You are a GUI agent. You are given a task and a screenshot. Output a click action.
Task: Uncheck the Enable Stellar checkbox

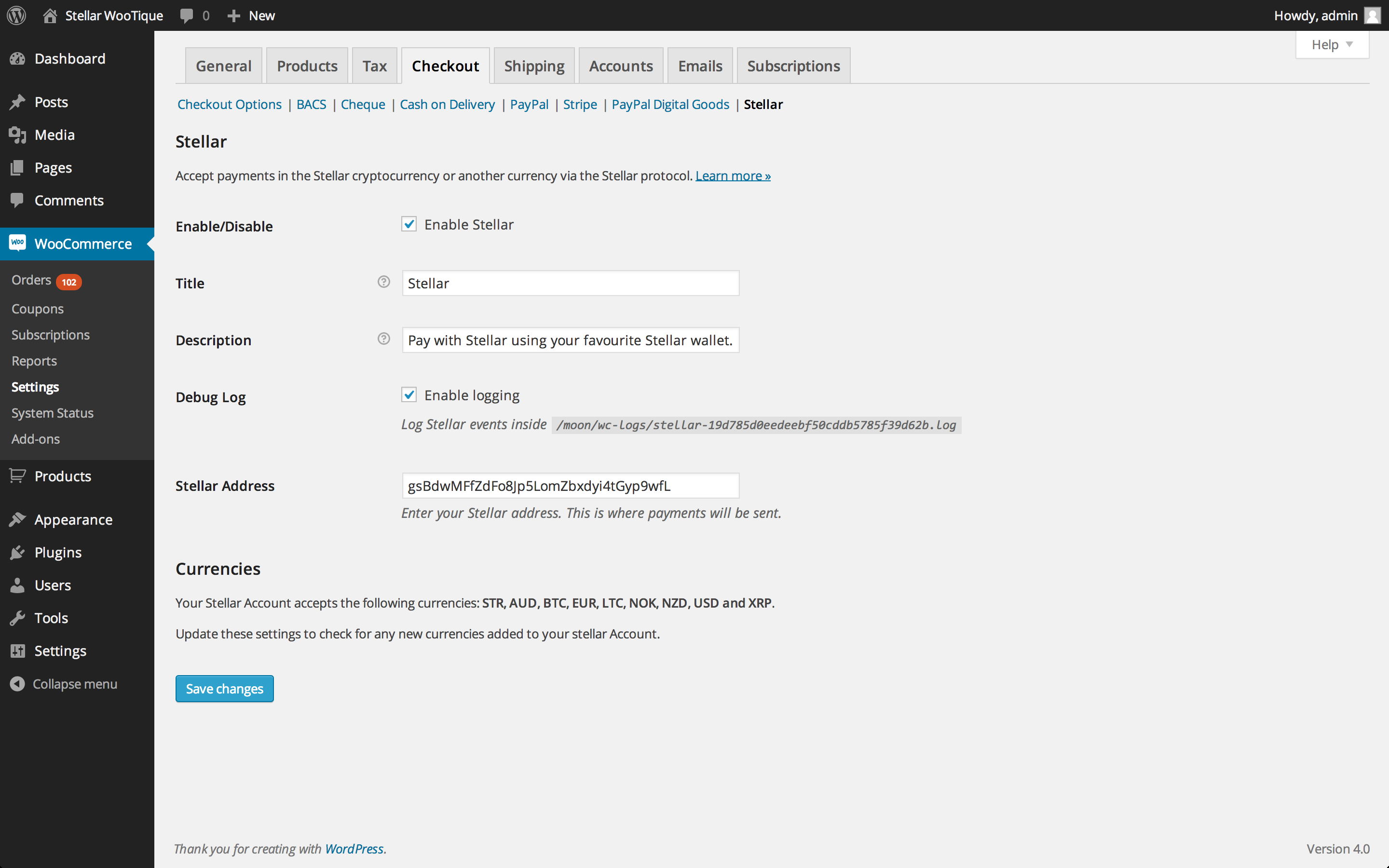[x=409, y=224]
